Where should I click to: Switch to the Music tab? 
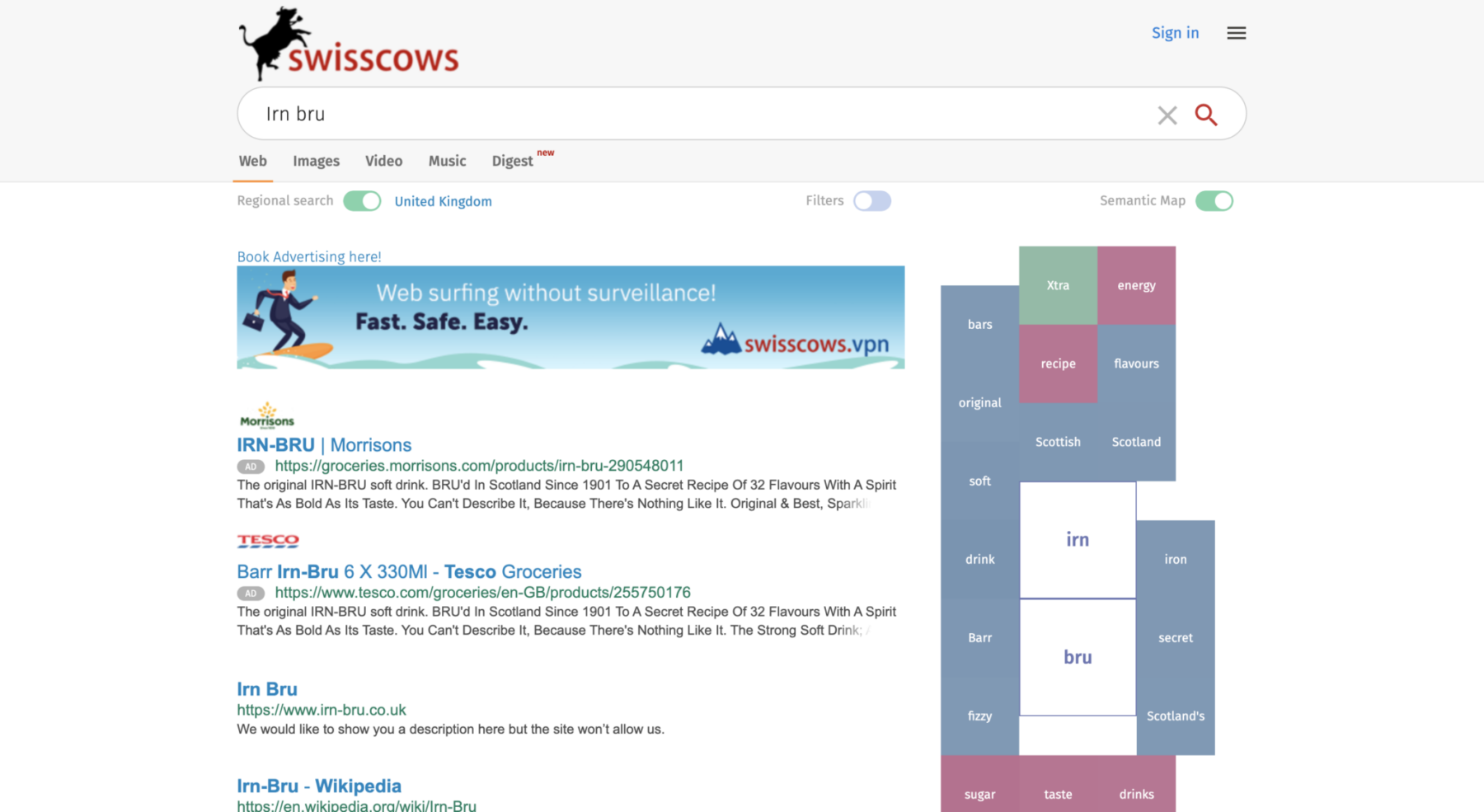(x=447, y=161)
